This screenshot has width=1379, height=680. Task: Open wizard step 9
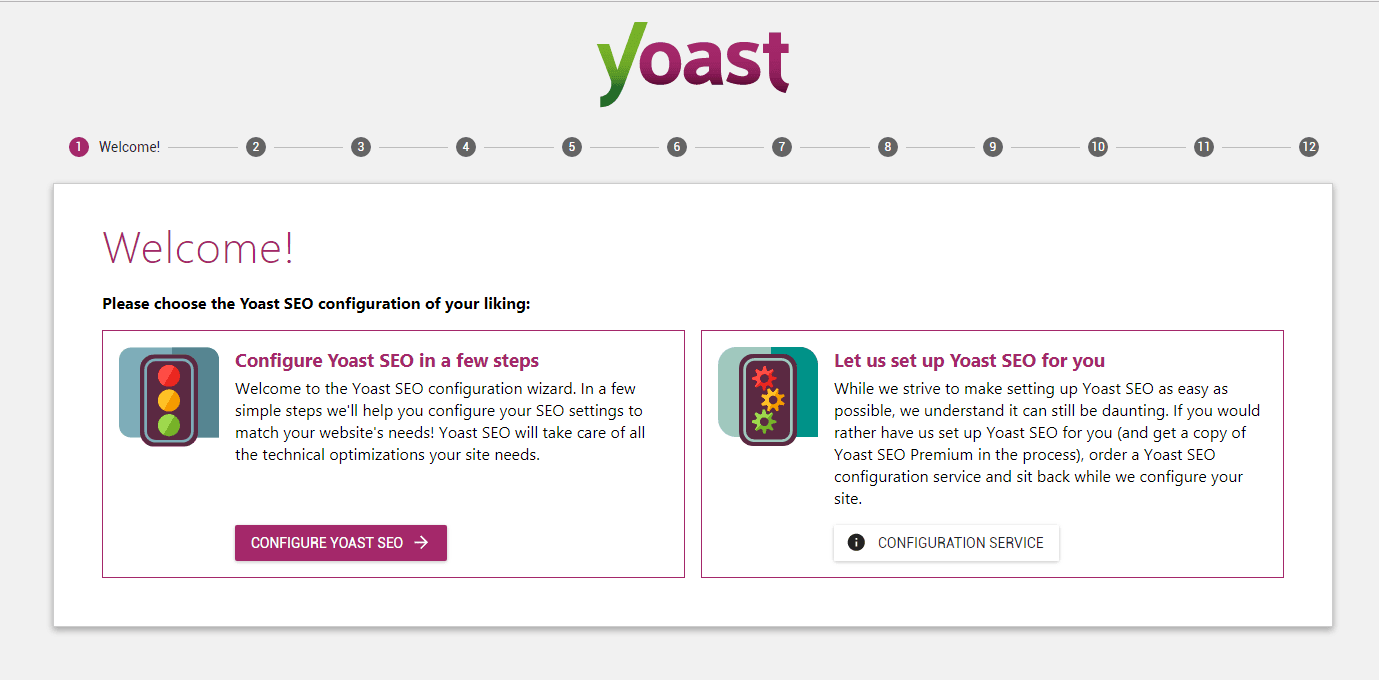[x=992, y=147]
